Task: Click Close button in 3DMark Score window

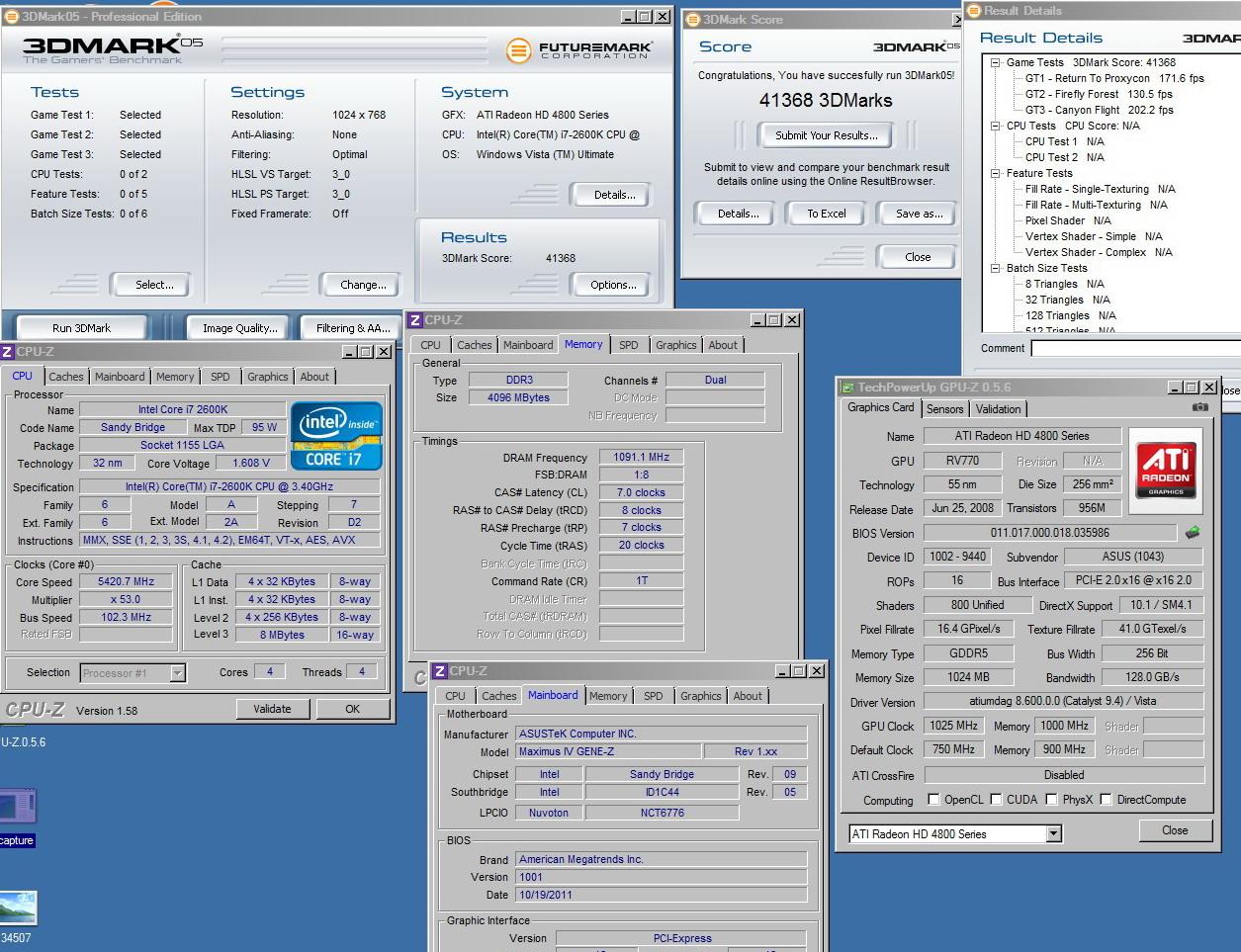Action: 918,257
